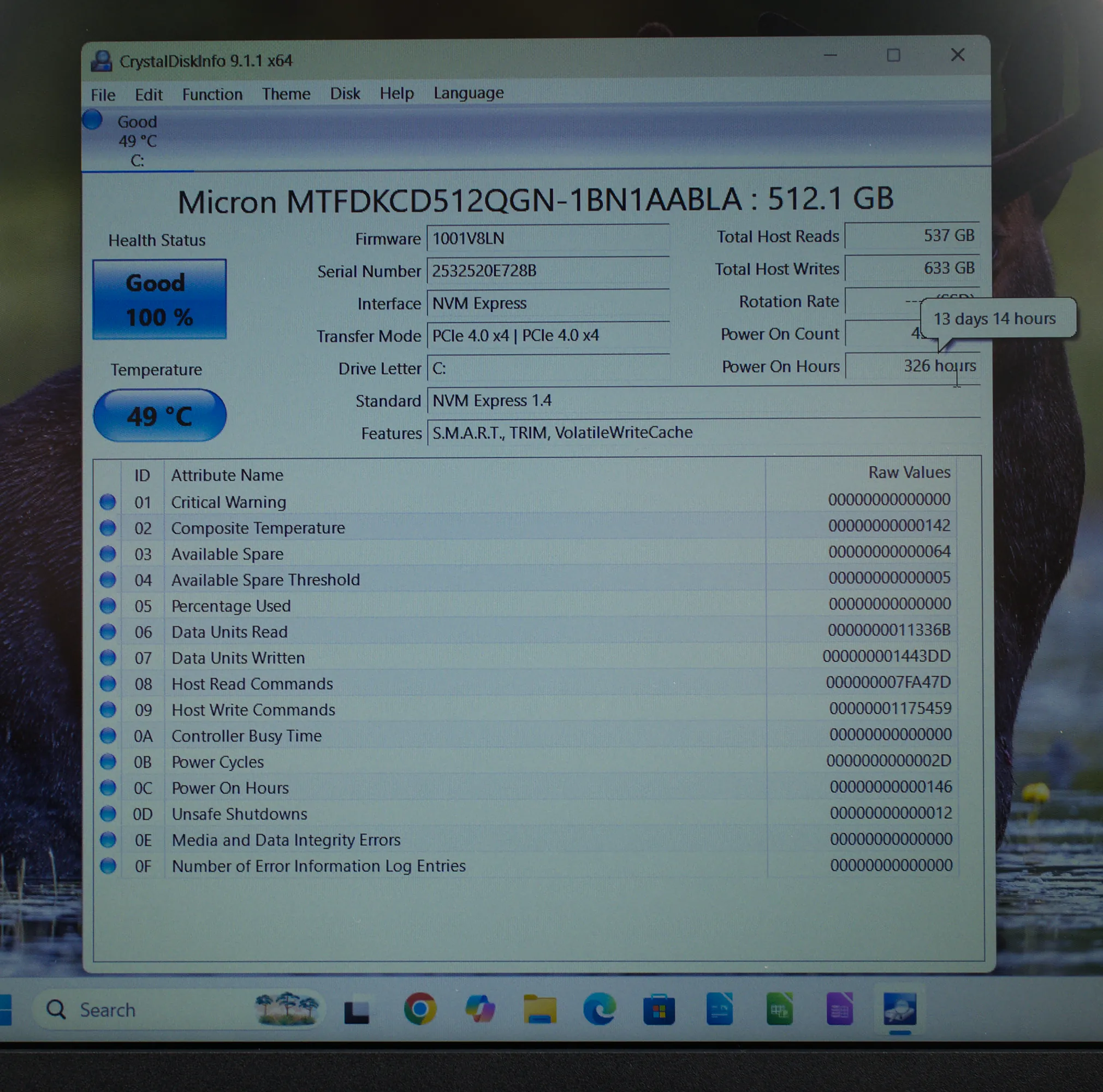Viewport: 1103px width, 1092px height.
Task: Click the CrystalDiskInfo taskbar icon
Action: [899, 1009]
